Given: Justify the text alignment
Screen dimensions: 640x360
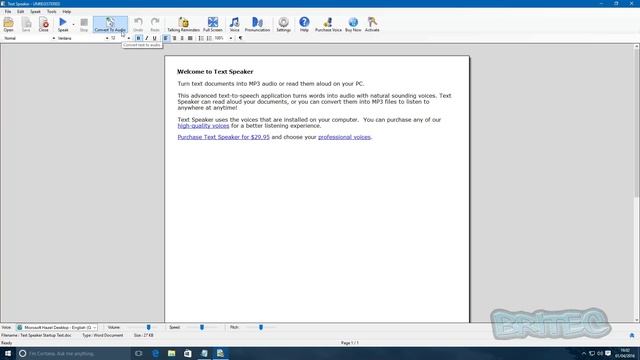Looking at the screenshot, I should [190, 38].
